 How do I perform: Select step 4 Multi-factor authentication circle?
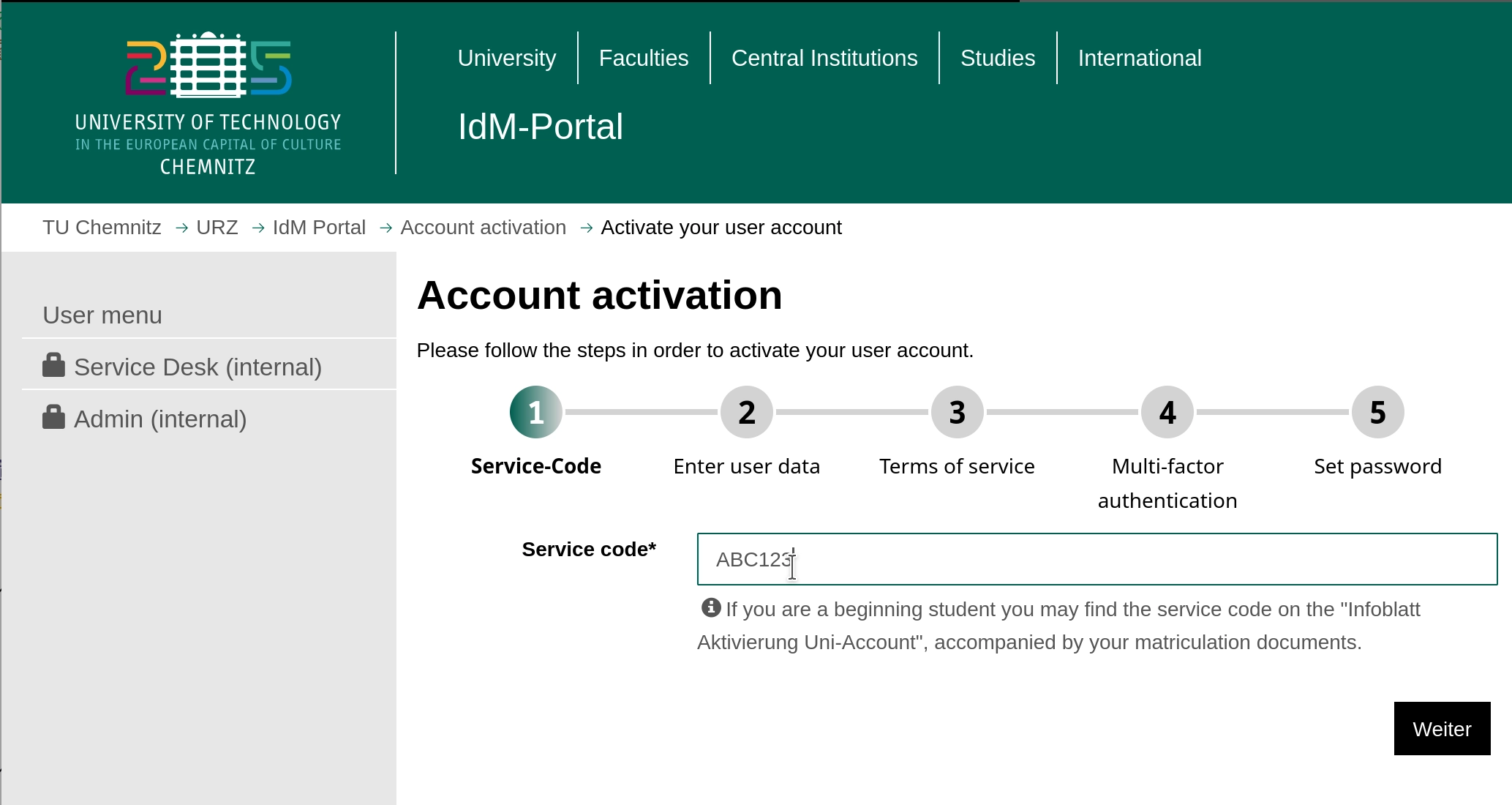point(1166,411)
